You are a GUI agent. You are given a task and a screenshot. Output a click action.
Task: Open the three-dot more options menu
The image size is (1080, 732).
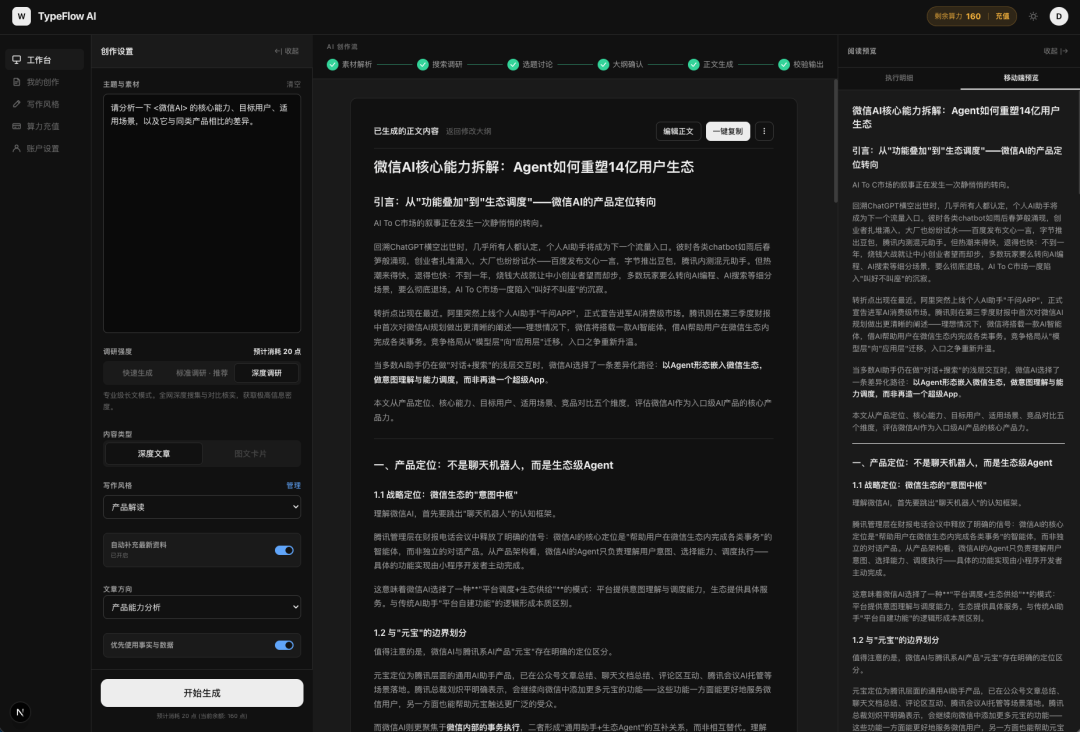764,131
